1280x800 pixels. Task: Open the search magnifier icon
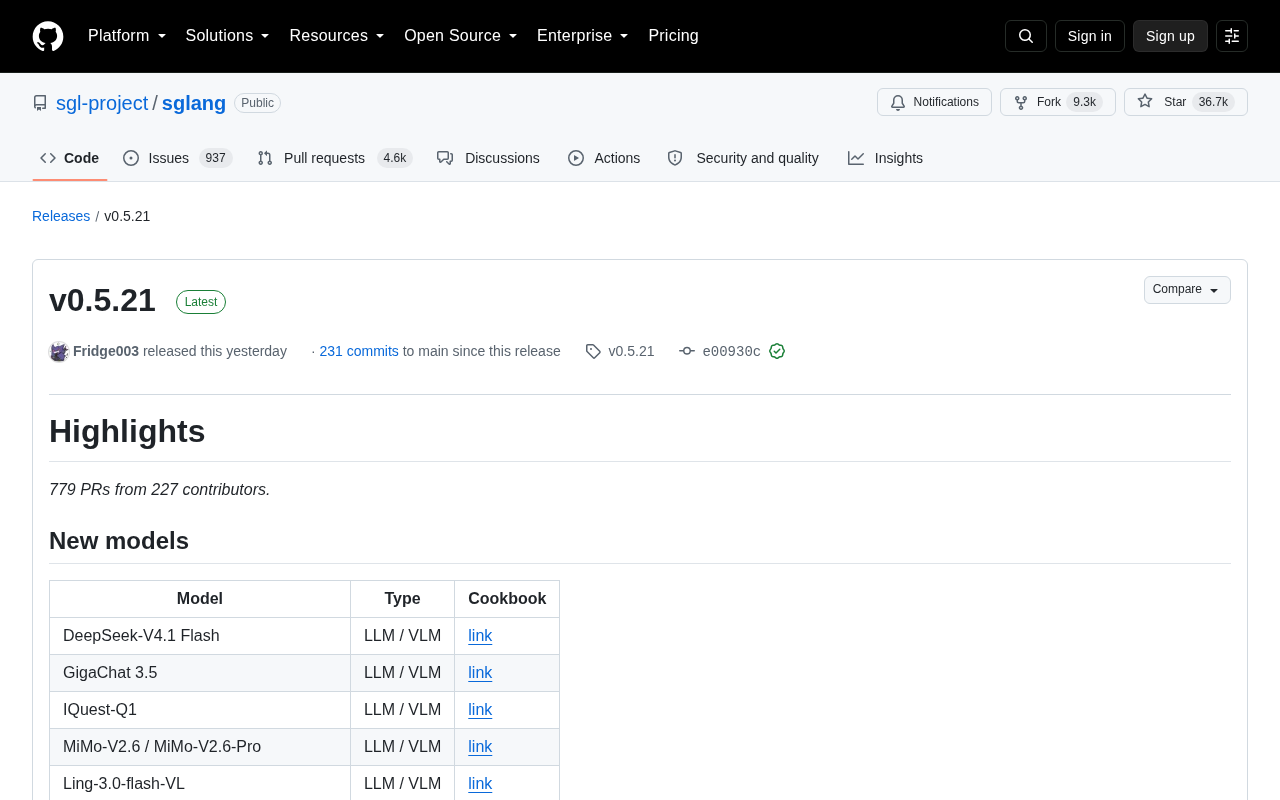[x=1026, y=36]
